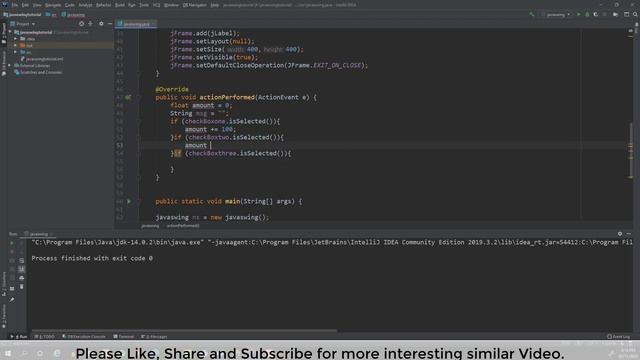Open the DB Navigator menu
This screenshot has width=640, height=360.
[x=194, y=5]
